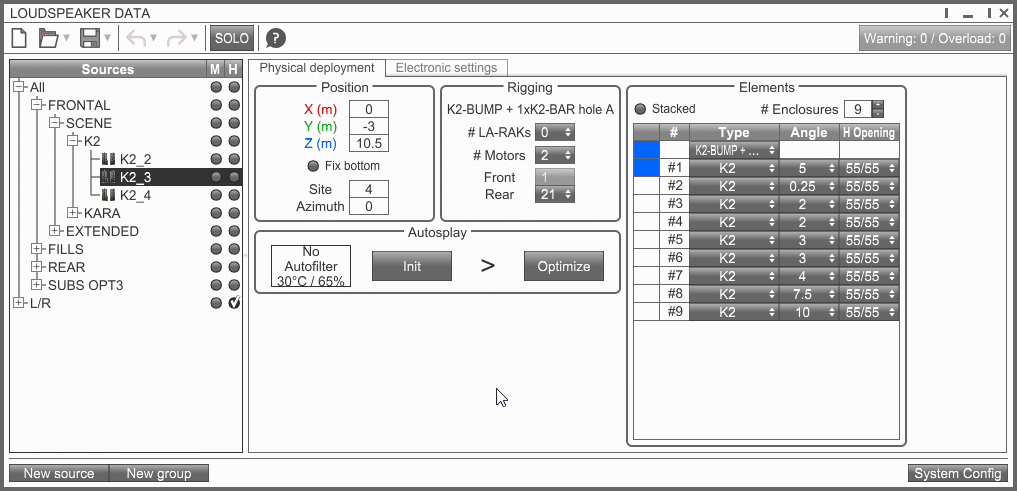
Task: Click the Azimuth input field
Action: (x=368, y=206)
